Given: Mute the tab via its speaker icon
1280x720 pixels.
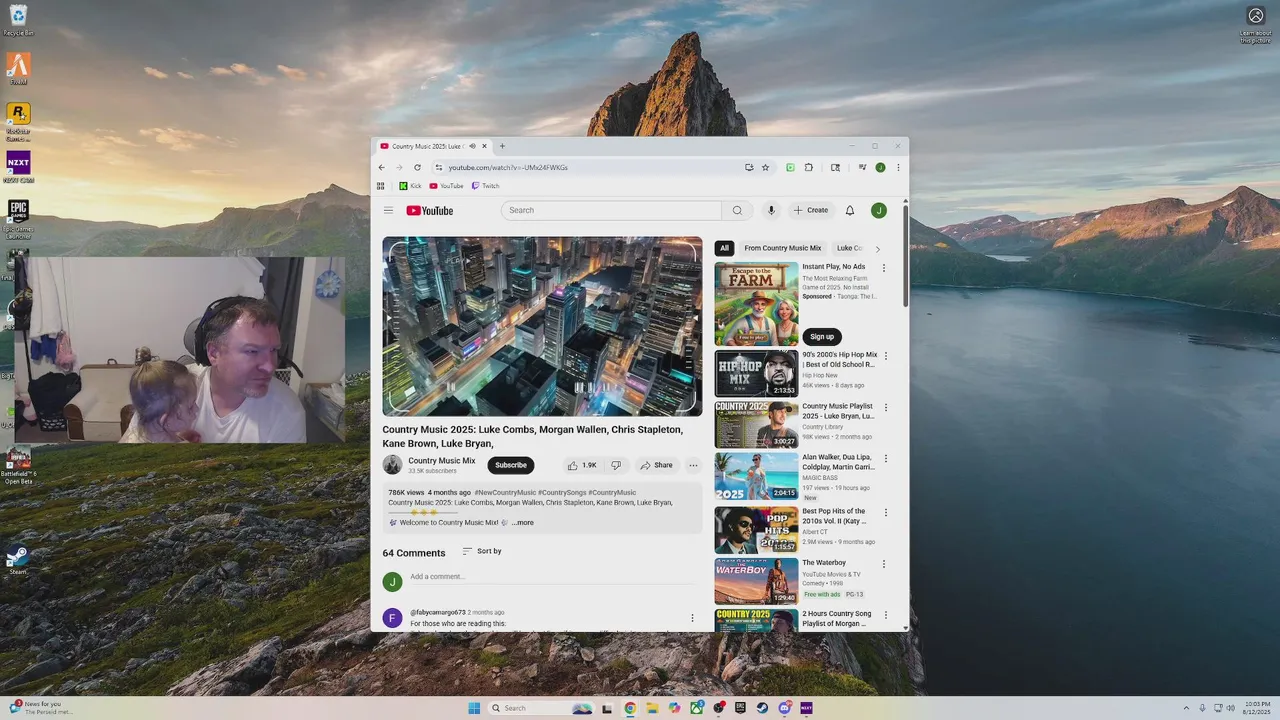Looking at the screenshot, I should (x=472, y=146).
